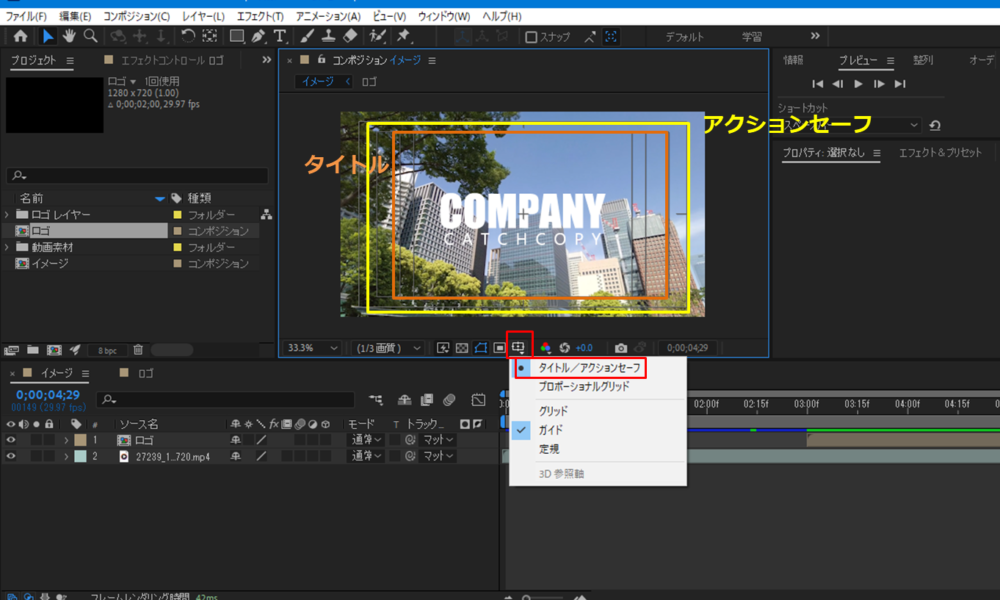Viewport: 1000px width, 600px height.
Task: Select the Pen tool
Action: pos(259,36)
